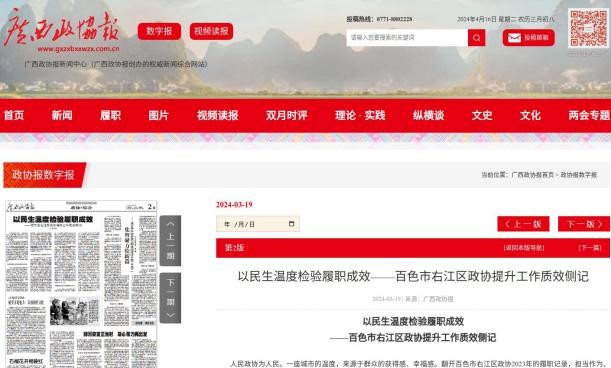Click the QR code image
Image resolution: width=611 pixels, height=368 pixels.
point(588,28)
